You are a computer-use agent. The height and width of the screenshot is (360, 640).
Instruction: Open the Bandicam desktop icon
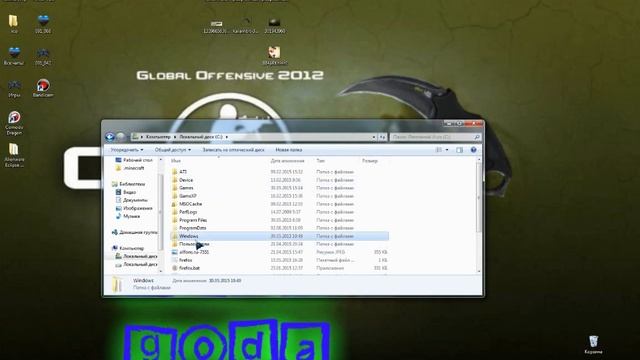[x=43, y=88]
